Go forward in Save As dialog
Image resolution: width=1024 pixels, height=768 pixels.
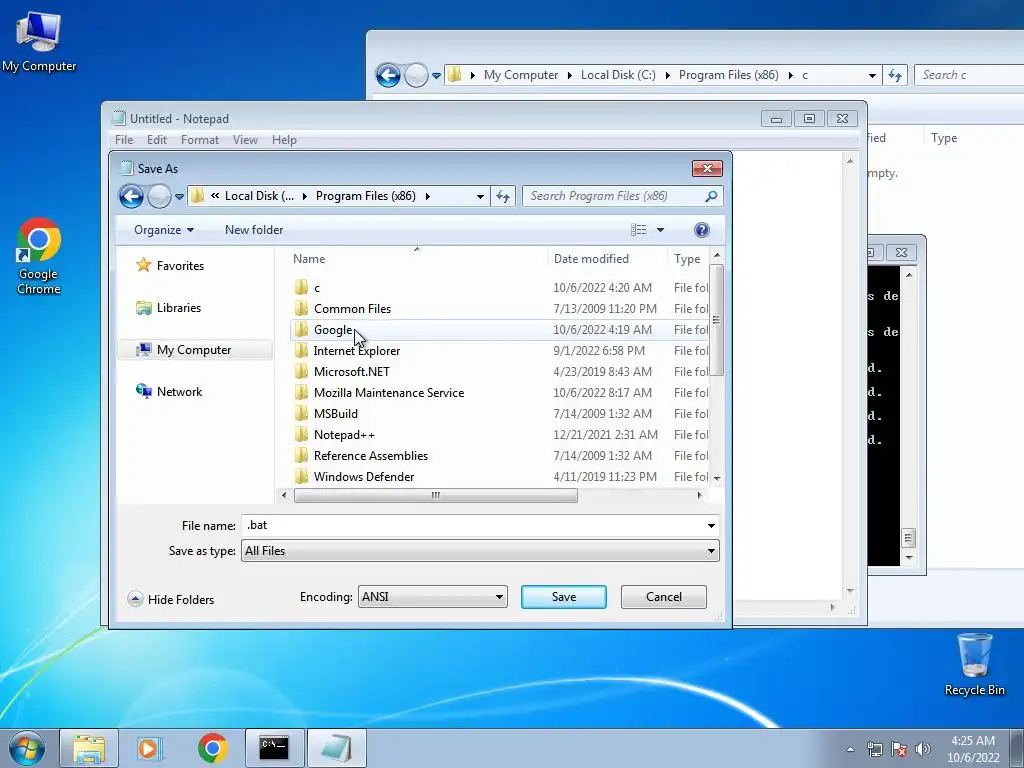pos(159,196)
